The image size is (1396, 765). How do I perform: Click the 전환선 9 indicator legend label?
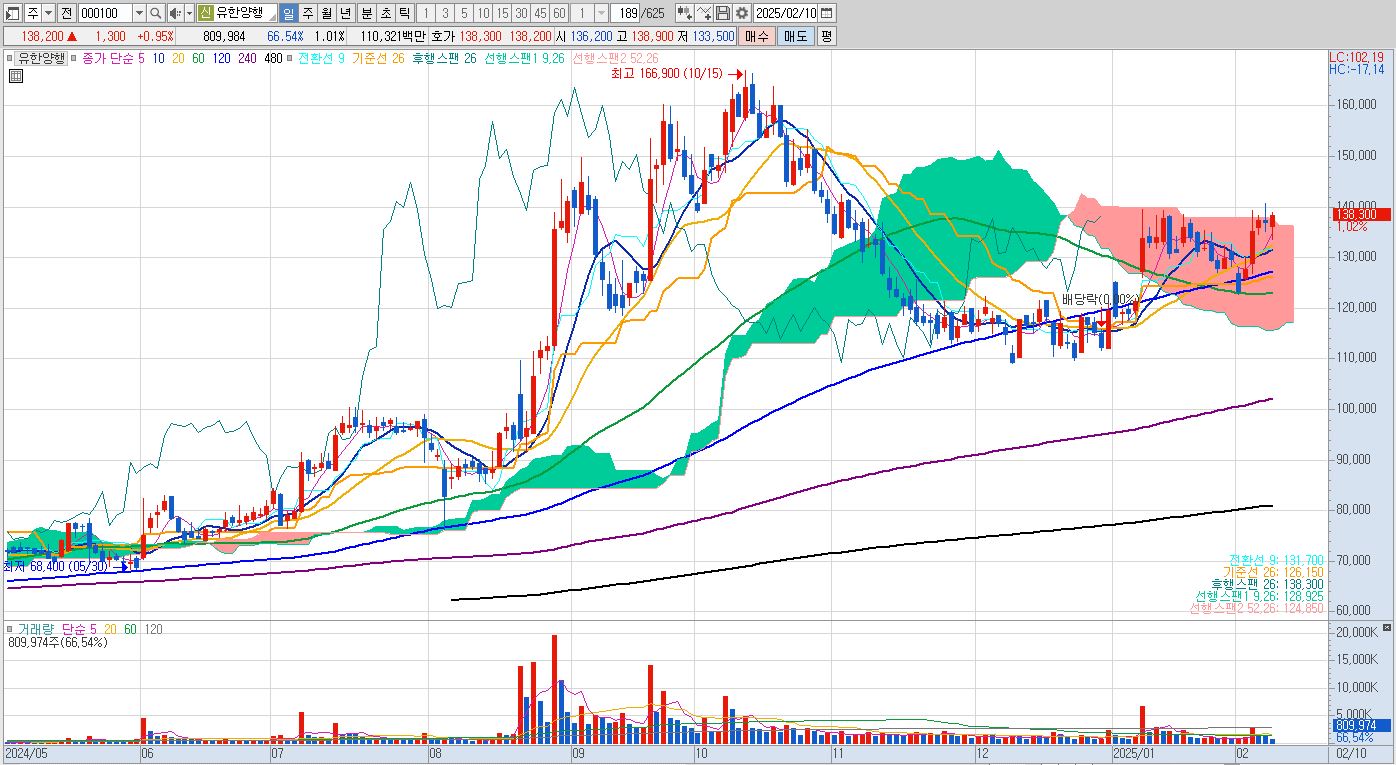click(321, 58)
